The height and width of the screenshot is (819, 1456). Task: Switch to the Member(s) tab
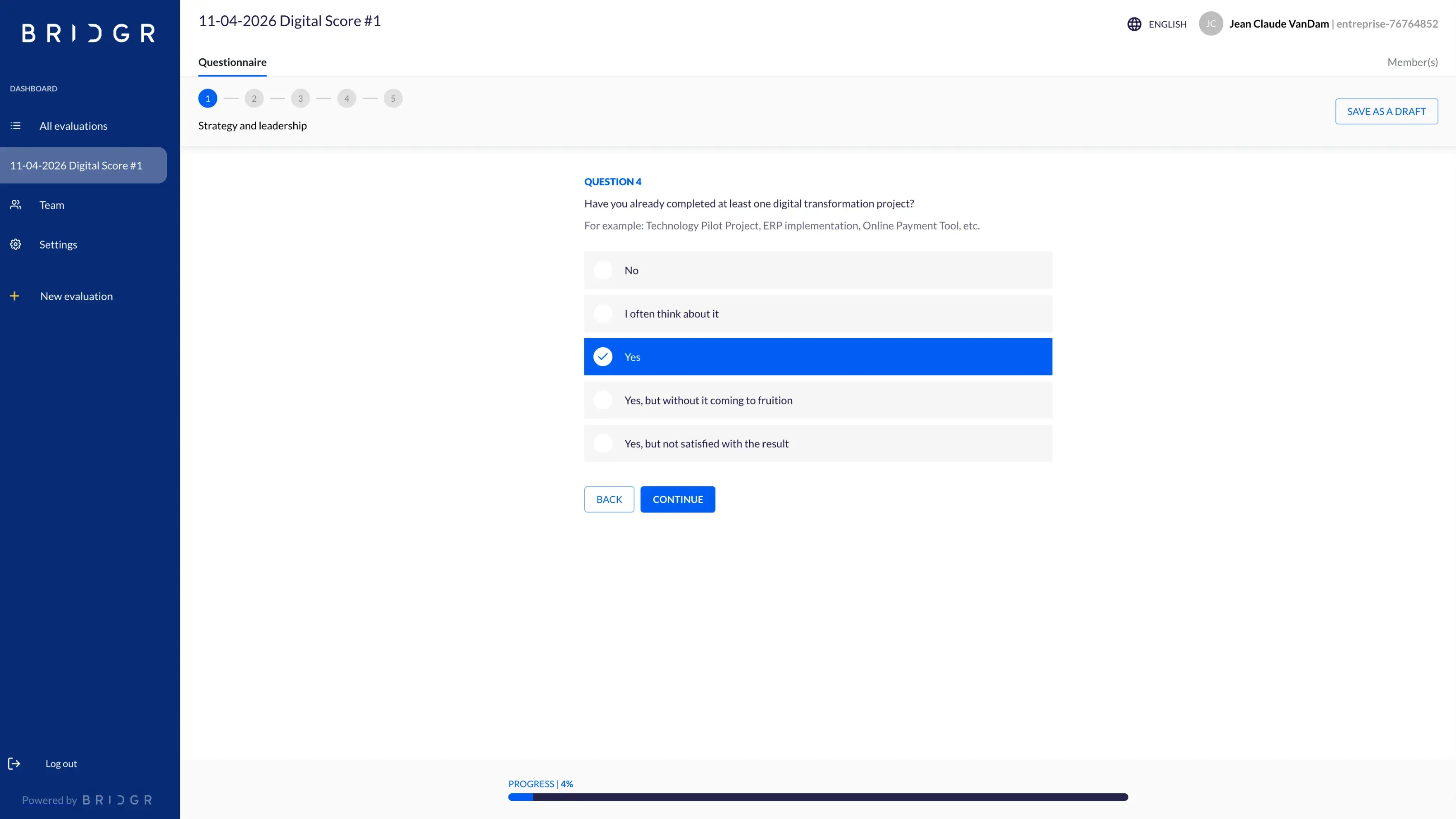(1413, 62)
